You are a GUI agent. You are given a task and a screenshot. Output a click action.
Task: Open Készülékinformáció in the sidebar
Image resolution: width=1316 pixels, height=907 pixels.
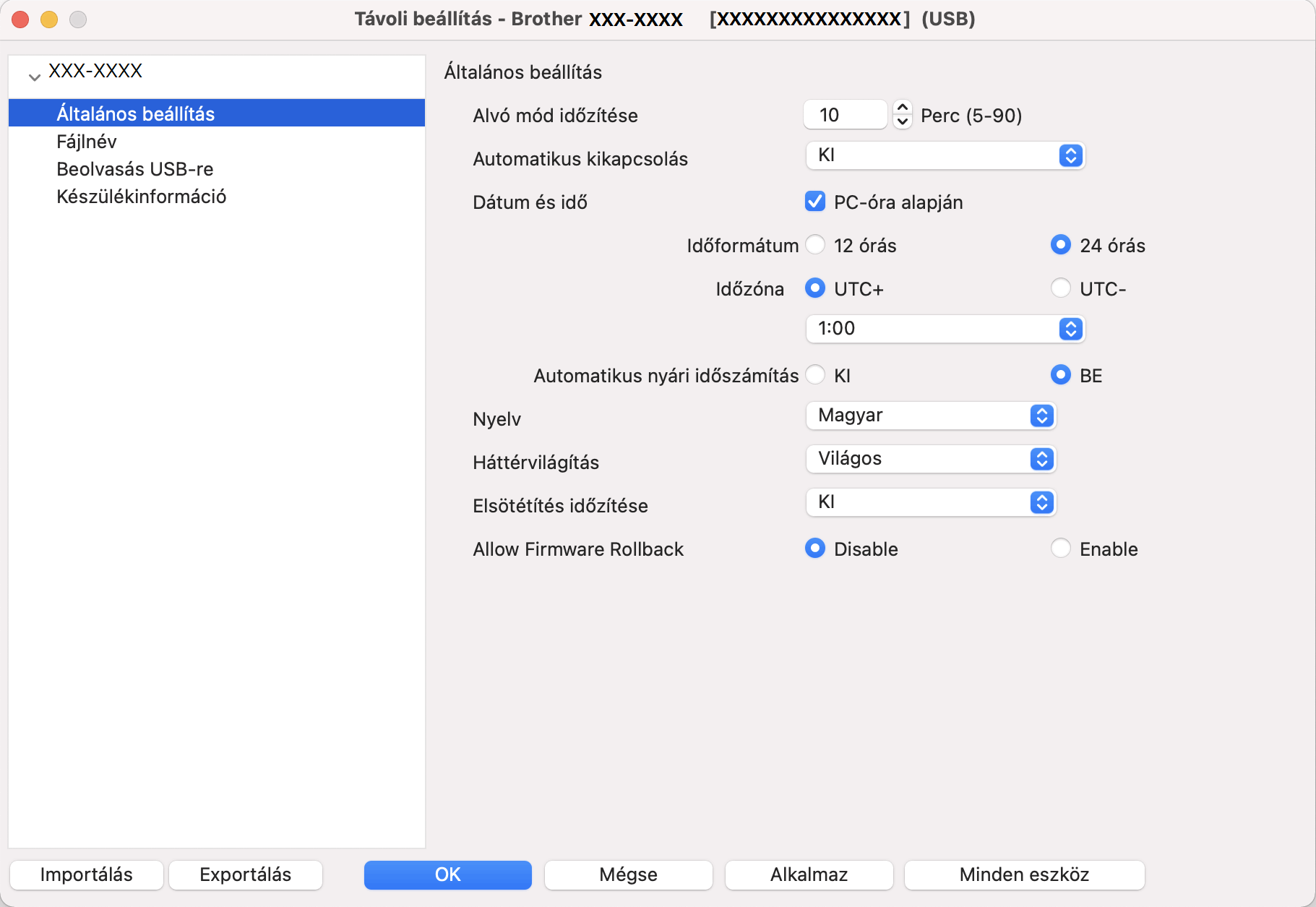(142, 197)
